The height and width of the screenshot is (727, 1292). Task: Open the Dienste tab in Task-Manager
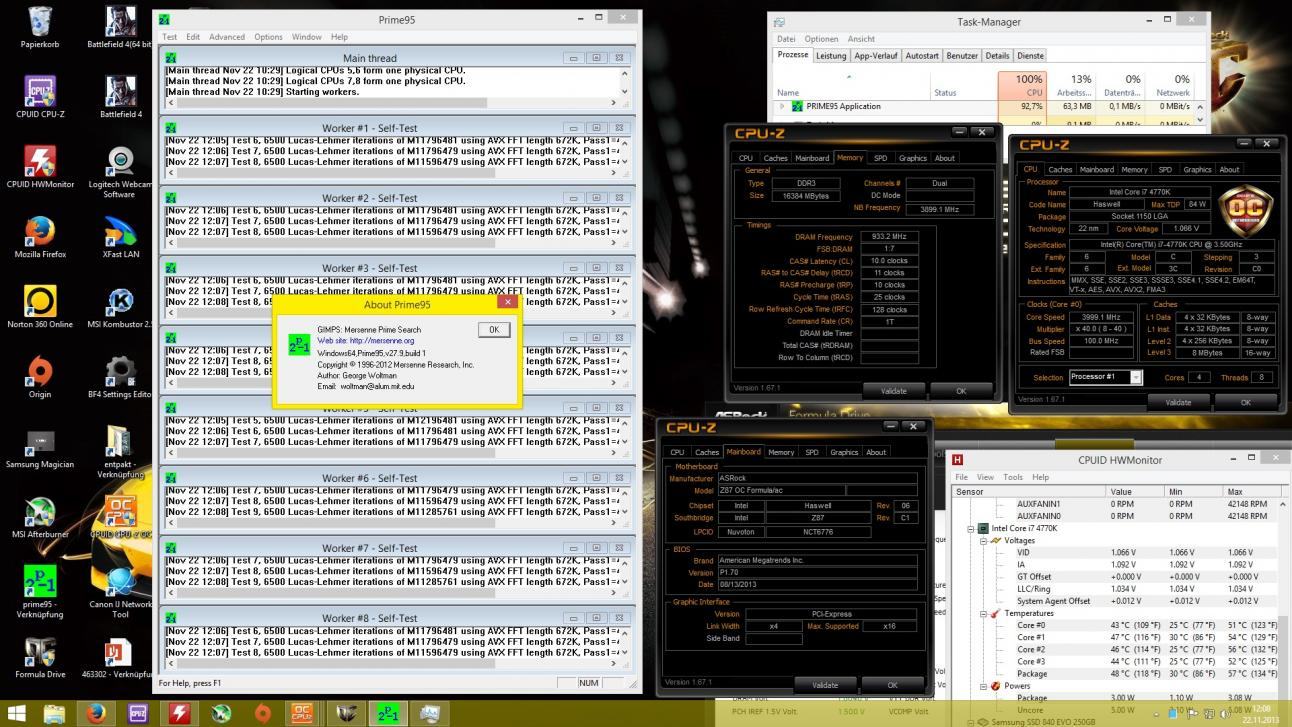(x=1030, y=56)
